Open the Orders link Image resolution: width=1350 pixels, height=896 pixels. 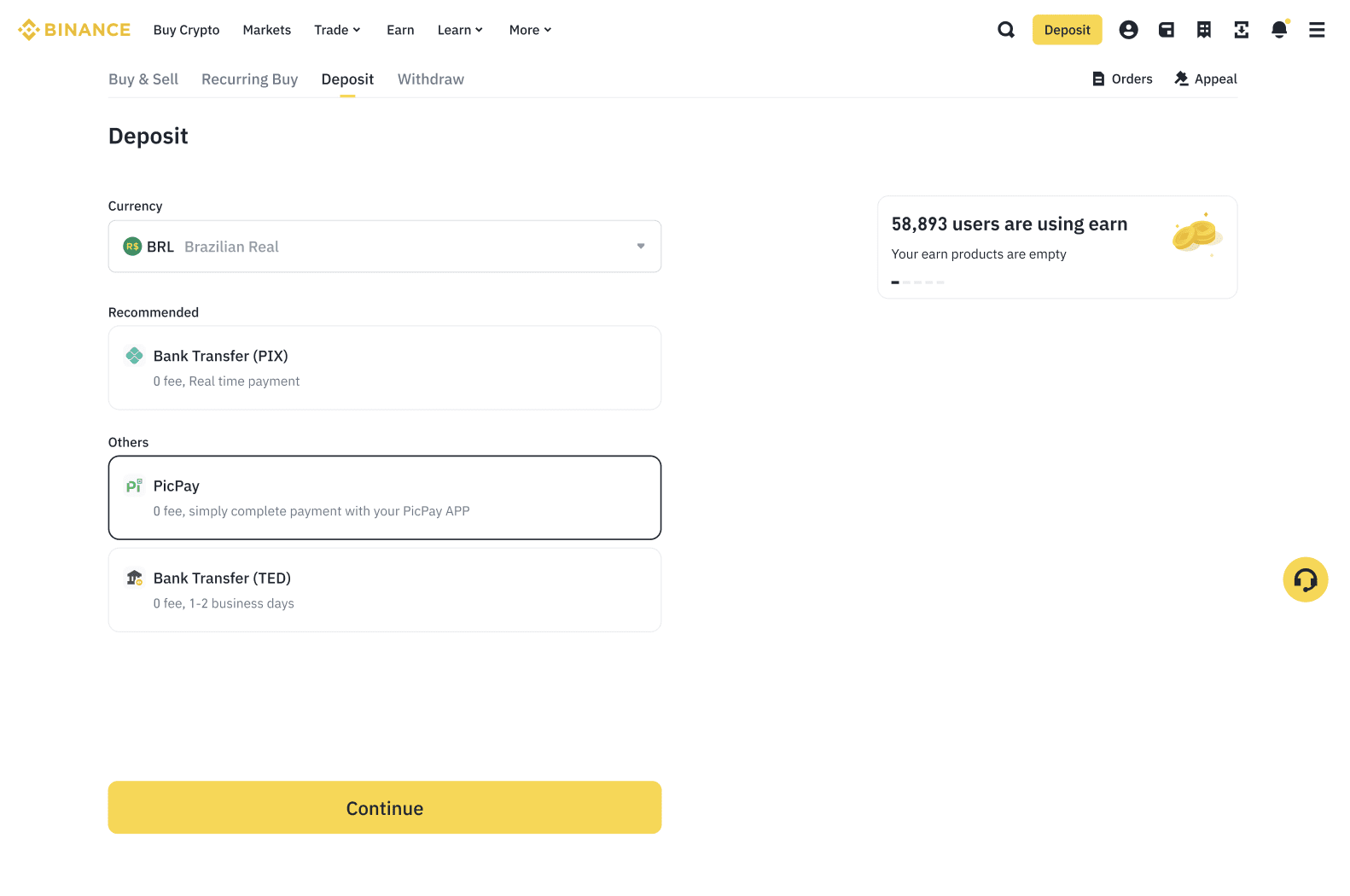(x=1122, y=79)
